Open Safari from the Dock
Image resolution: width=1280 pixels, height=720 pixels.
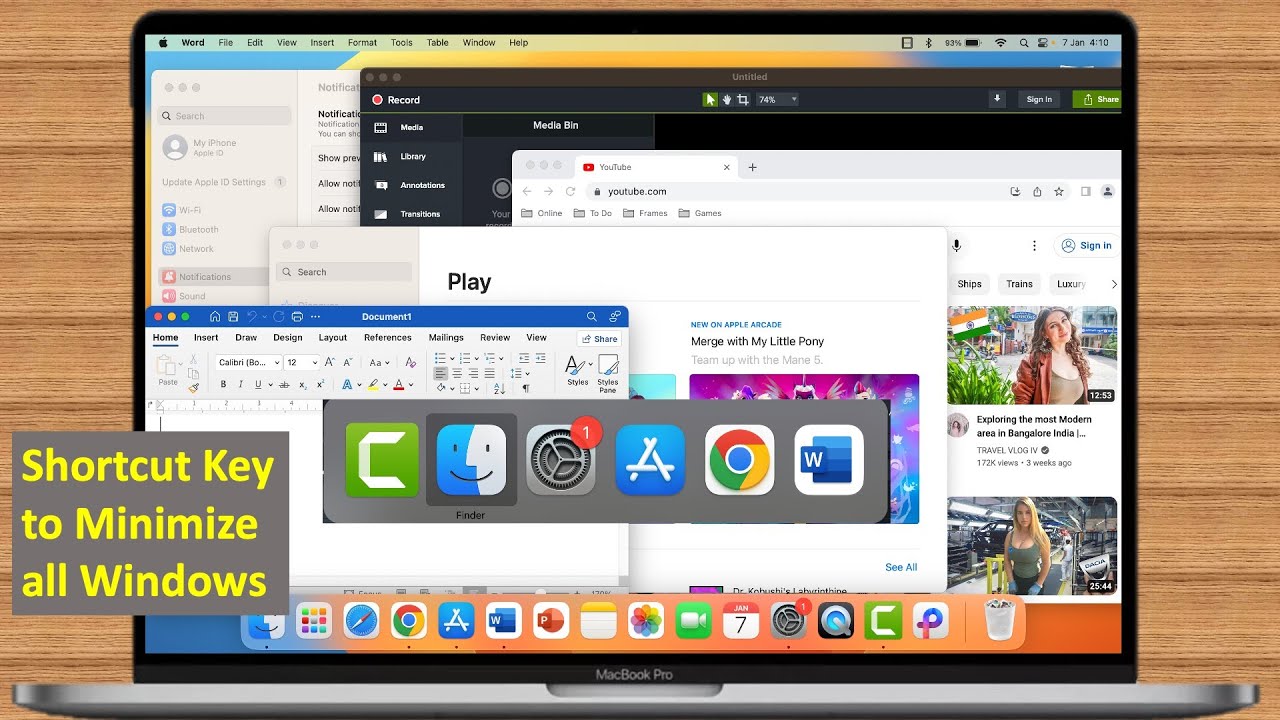pos(362,622)
